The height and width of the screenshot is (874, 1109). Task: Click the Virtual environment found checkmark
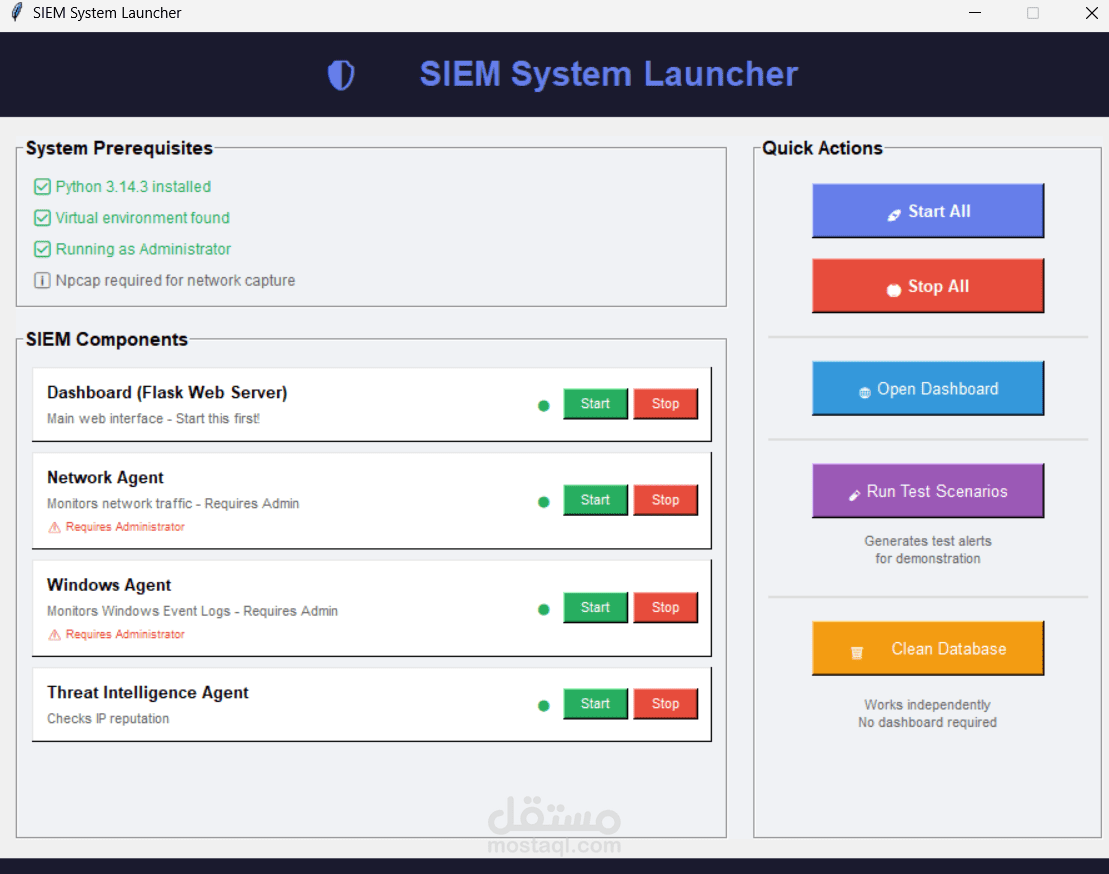coord(42,218)
